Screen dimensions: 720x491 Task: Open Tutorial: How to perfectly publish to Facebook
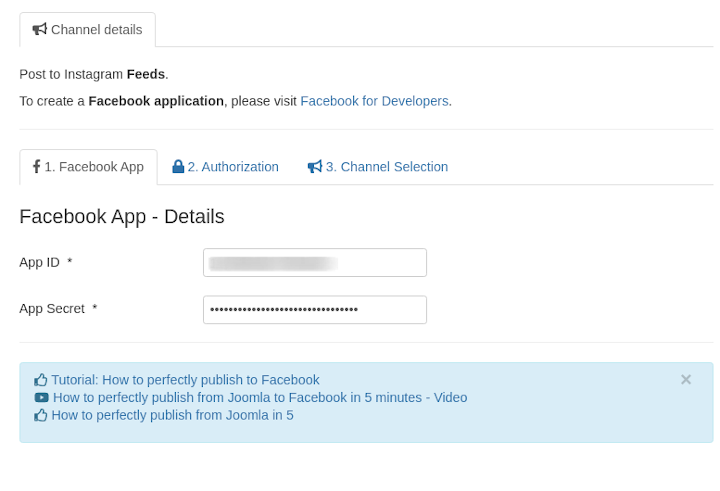click(x=185, y=380)
